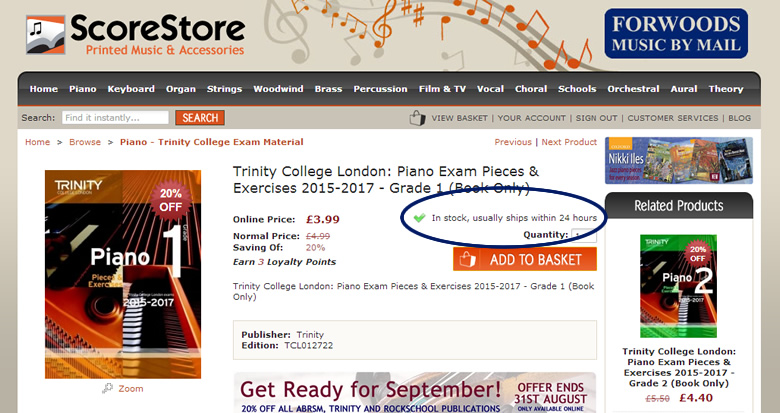Go to the Keyboard category
Screen dimensions: 780x413
point(131,89)
